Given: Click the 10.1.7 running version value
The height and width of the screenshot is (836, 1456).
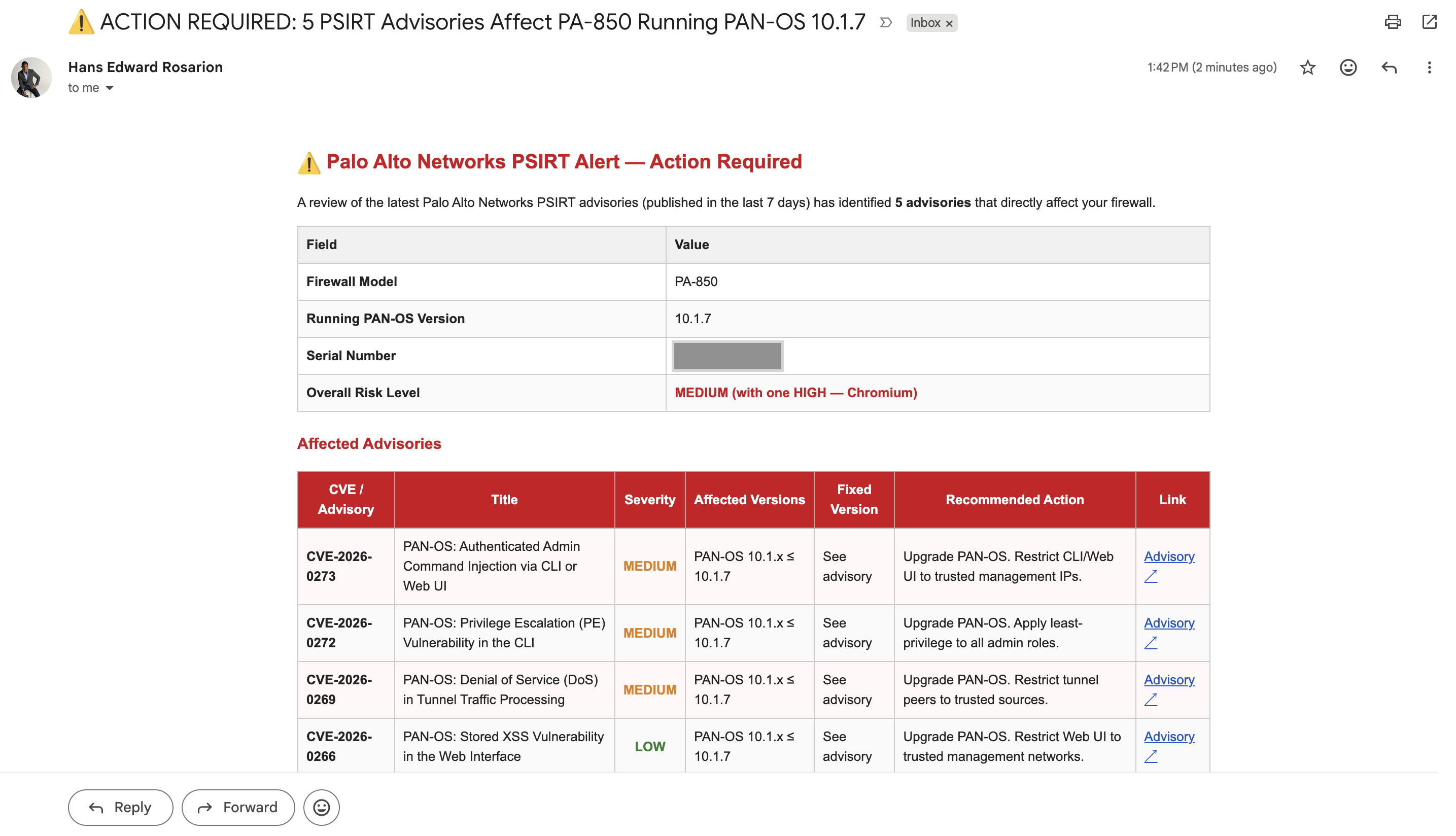Looking at the screenshot, I should [x=692, y=319].
